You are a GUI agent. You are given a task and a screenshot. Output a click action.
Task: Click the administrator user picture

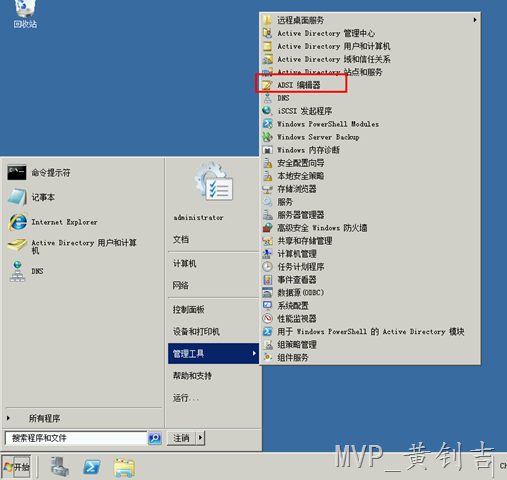(x=214, y=181)
